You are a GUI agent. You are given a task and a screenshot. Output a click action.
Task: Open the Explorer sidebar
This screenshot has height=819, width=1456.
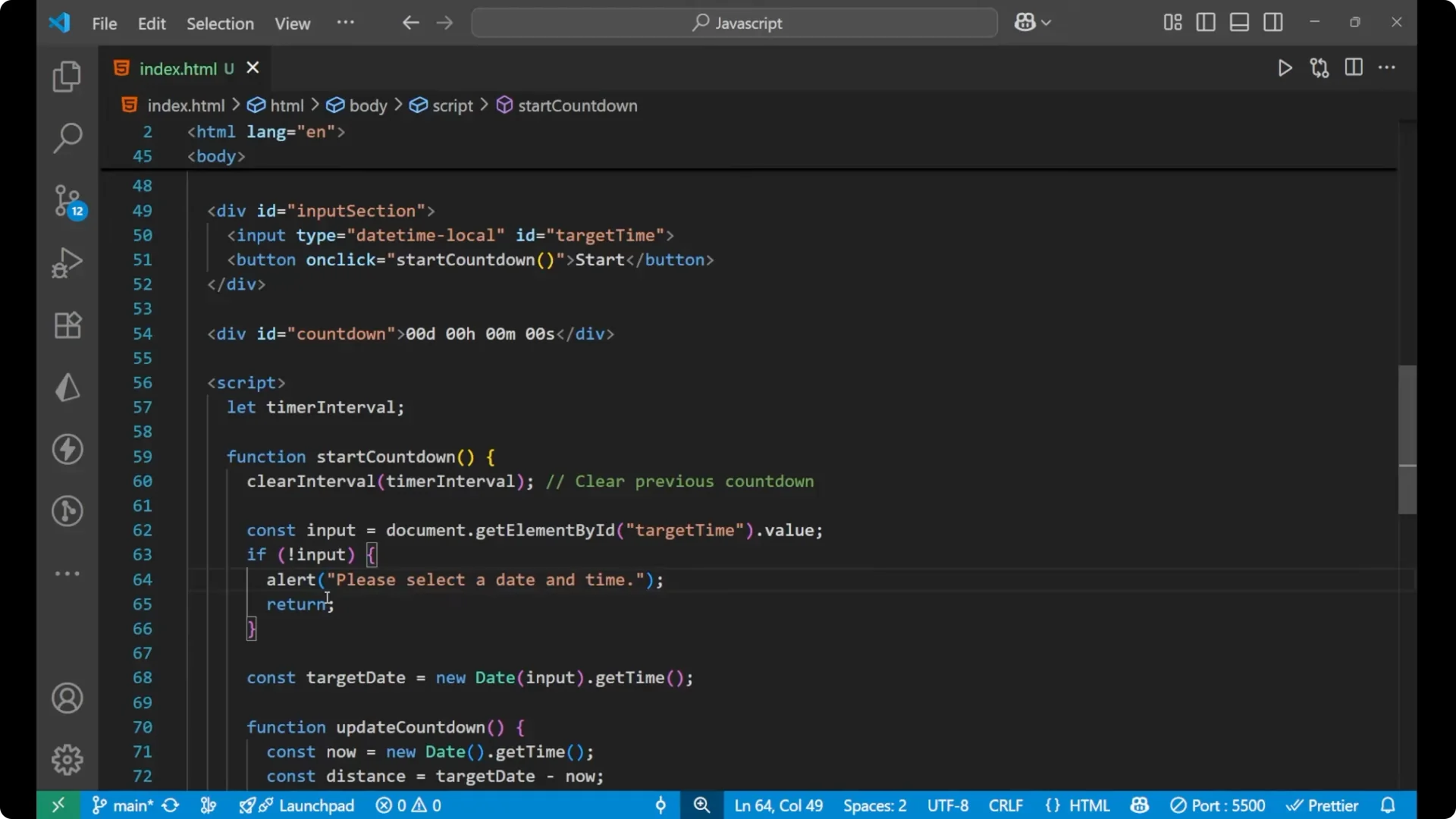[67, 77]
